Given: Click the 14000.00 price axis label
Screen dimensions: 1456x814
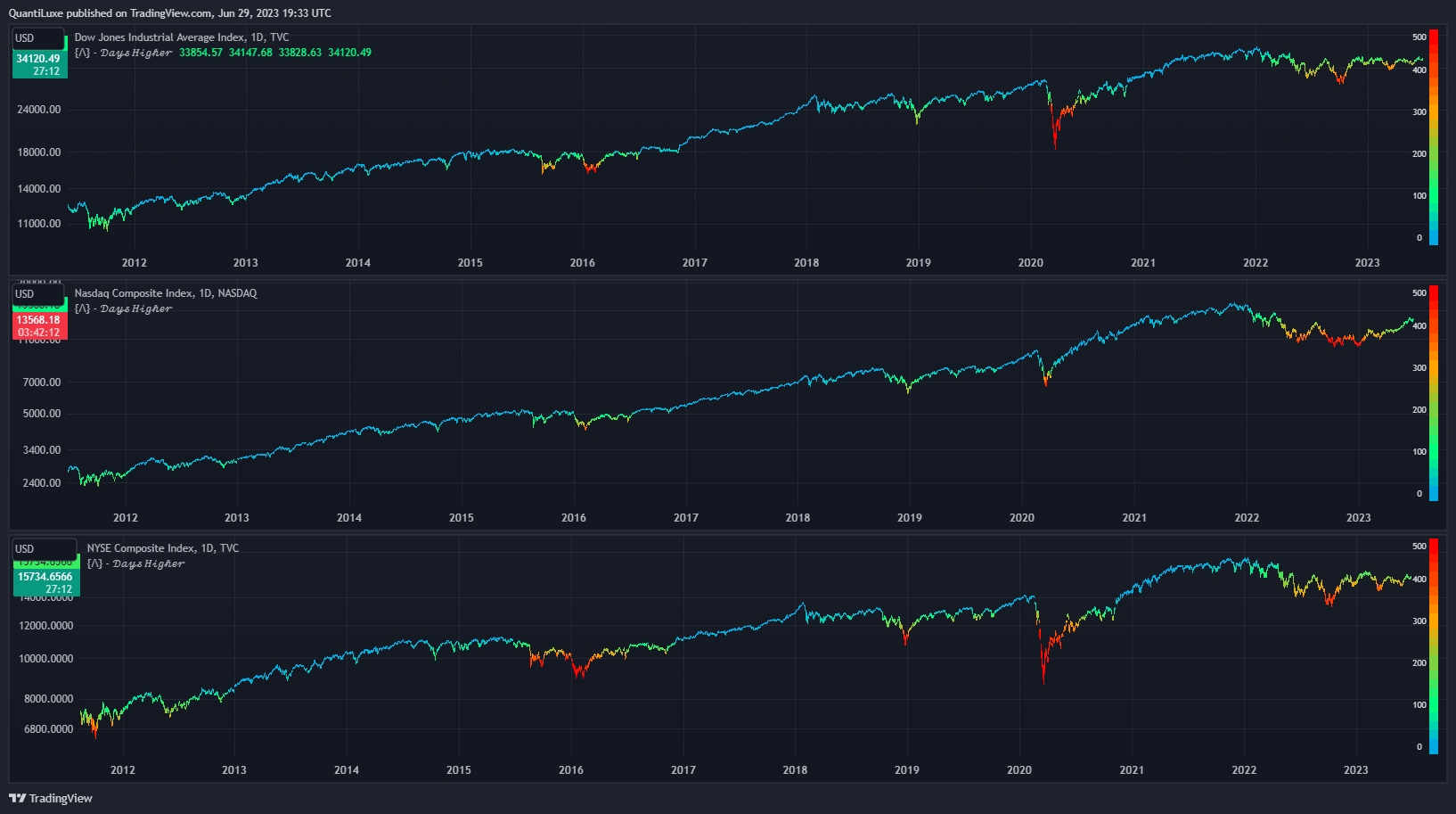Looking at the screenshot, I should coord(39,189).
